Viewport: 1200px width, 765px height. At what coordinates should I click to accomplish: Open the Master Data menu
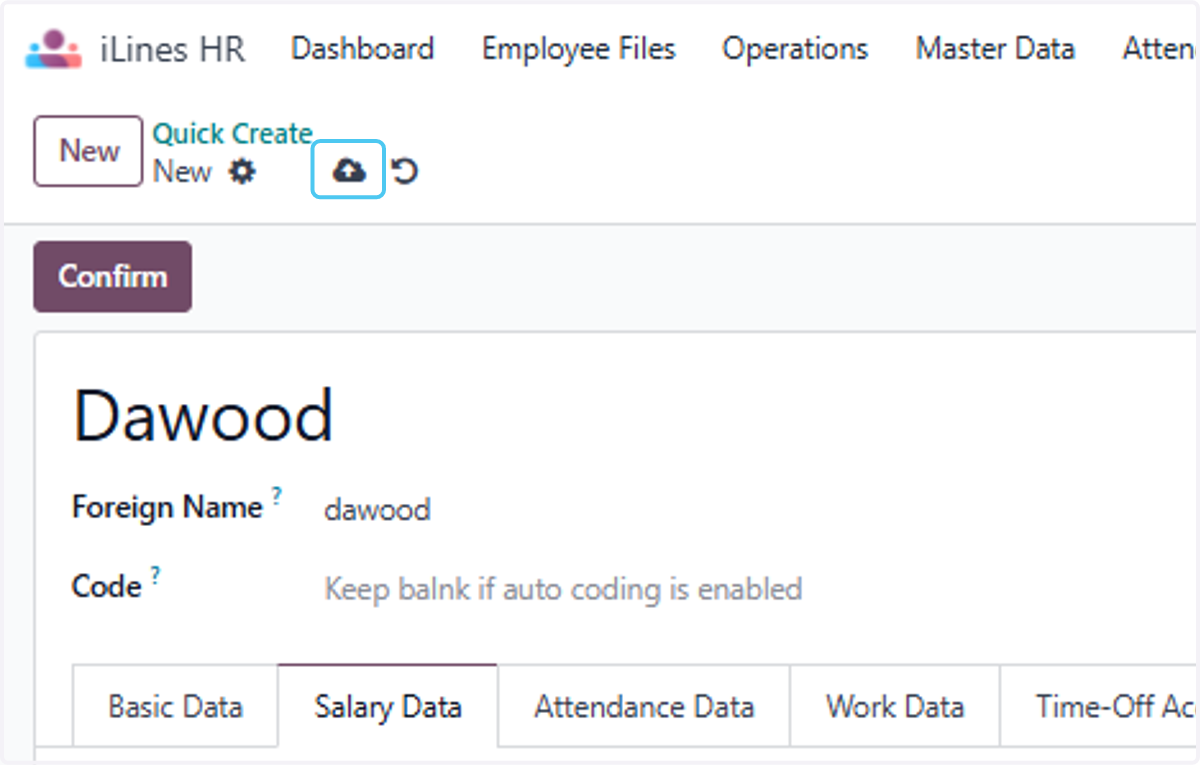click(x=995, y=49)
